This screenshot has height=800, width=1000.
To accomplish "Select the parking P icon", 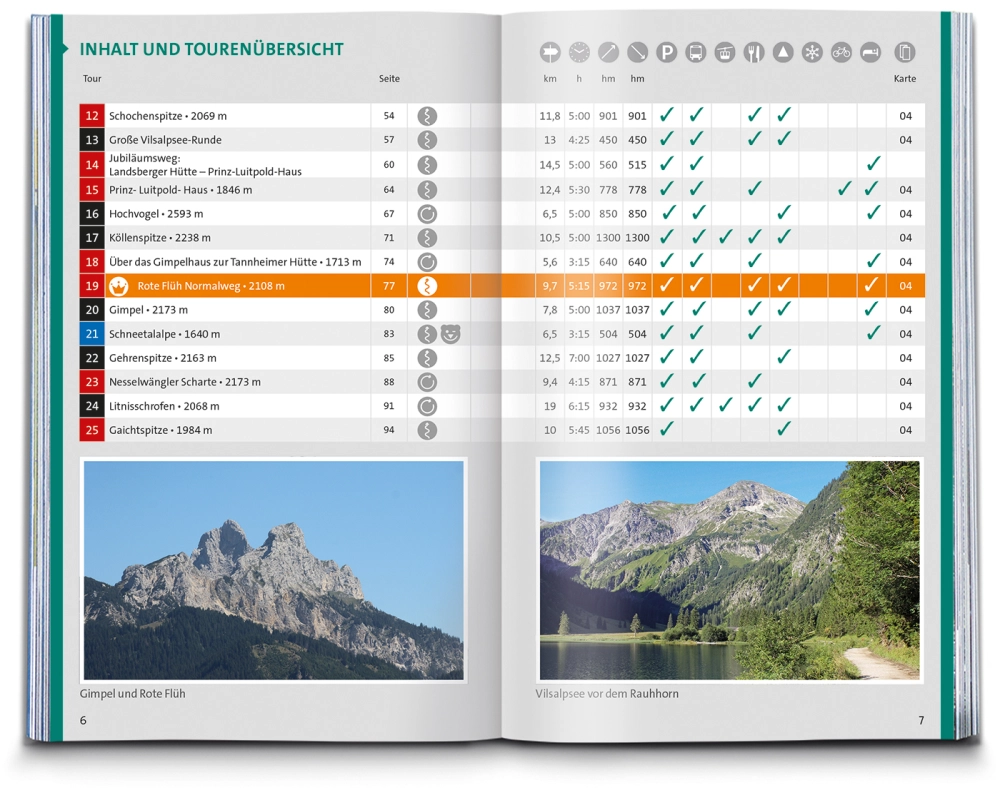I will pyautogui.click(x=666, y=53).
